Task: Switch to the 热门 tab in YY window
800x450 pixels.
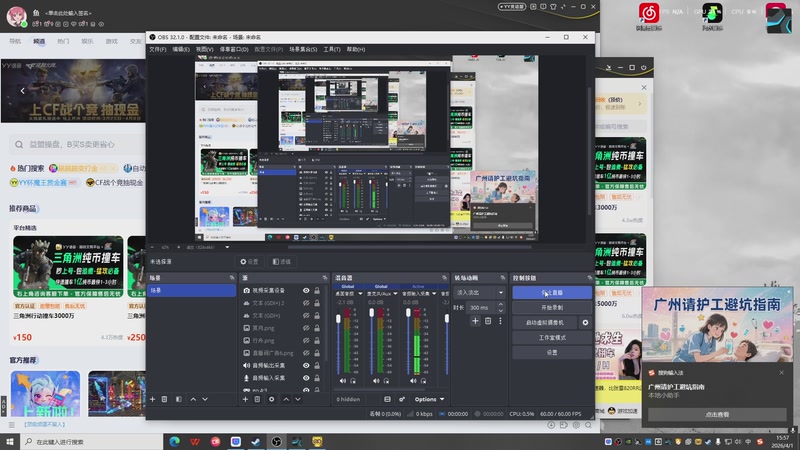Action: [x=63, y=41]
